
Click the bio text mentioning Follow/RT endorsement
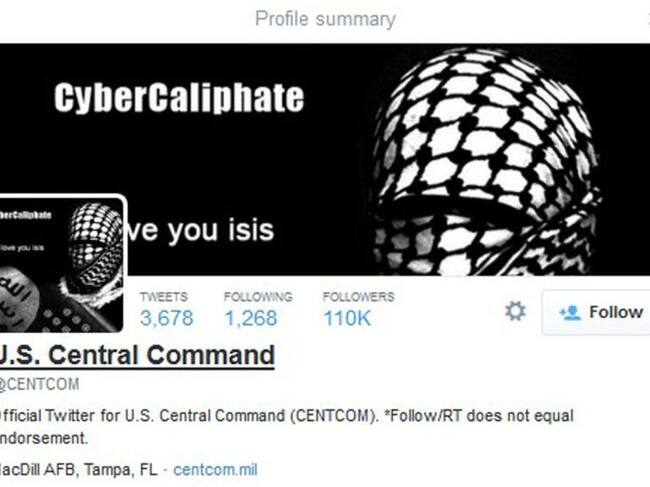tap(287, 427)
